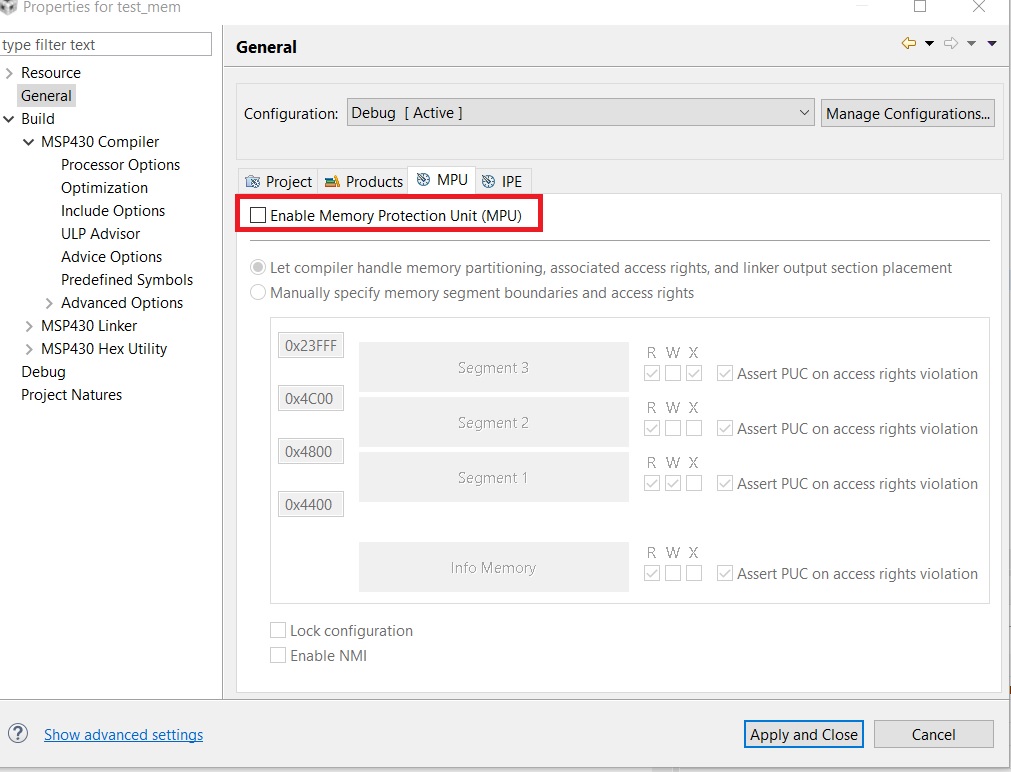Collapse the MSP430 Compiler node
Screen dimensions: 1011x772
click(29, 142)
